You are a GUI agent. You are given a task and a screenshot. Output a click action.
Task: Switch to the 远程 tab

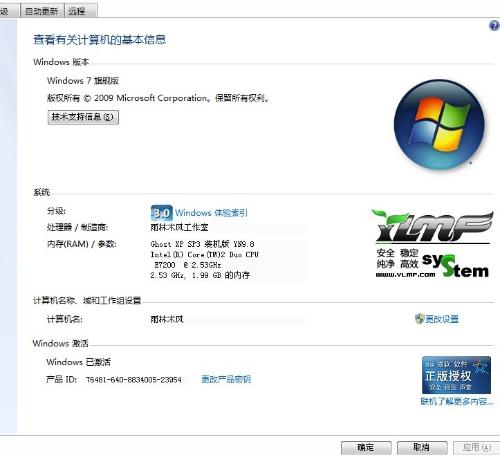[80, 11]
